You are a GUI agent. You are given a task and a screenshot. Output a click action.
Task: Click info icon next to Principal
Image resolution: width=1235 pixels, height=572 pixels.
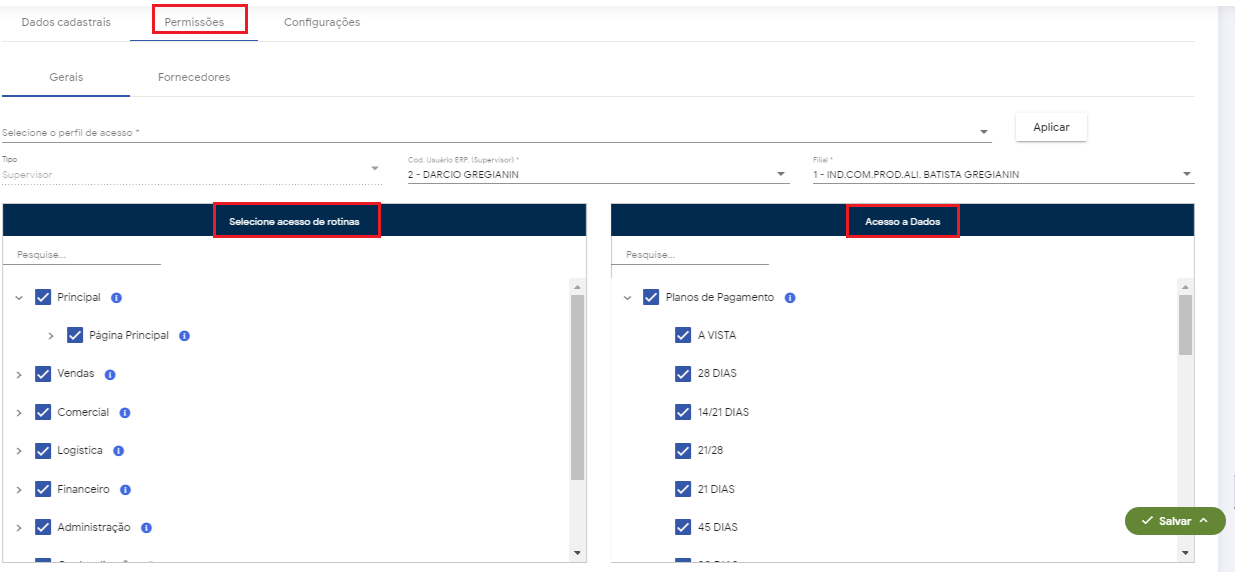pyautogui.click(x=116, y=298)
